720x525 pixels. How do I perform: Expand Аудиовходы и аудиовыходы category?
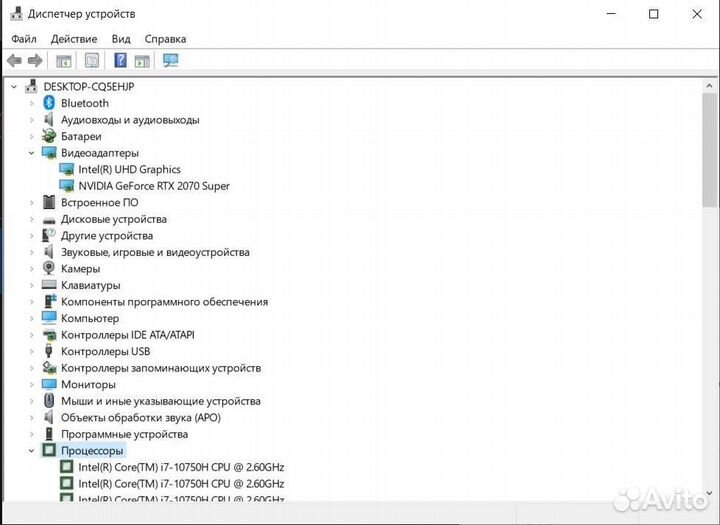coord(32,120)
